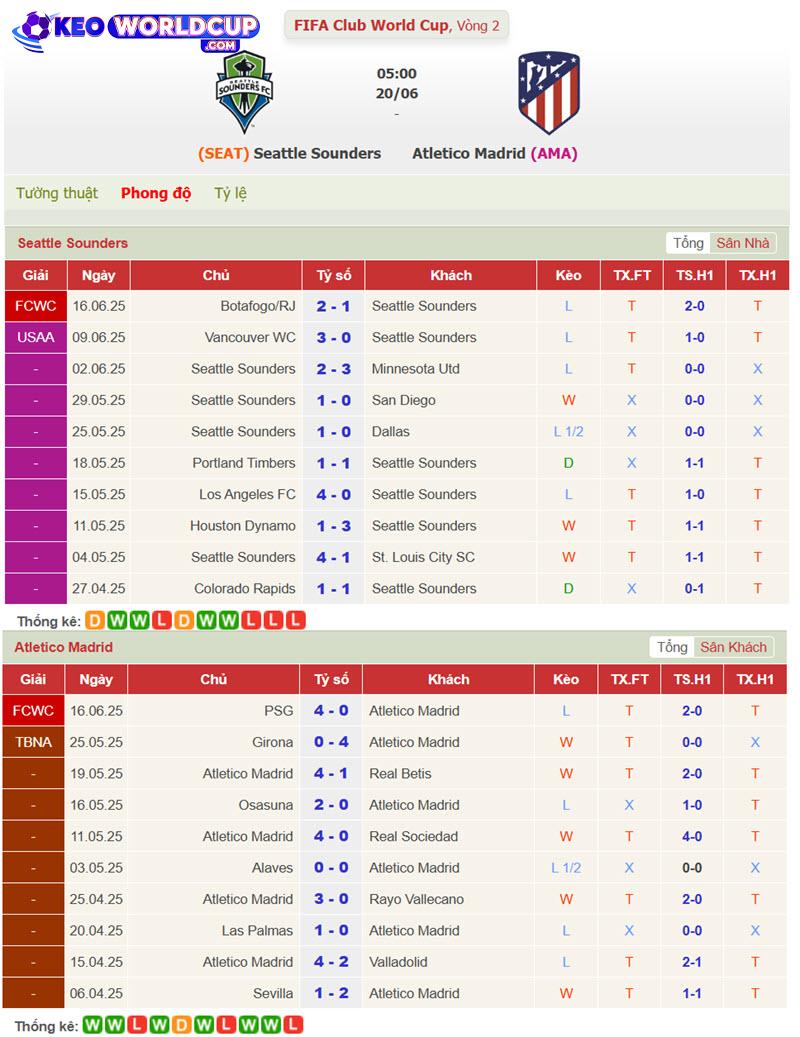Select Tổng filter in Atletico Madrid section
The image size is (800, 1037).
tap(672, 647)
